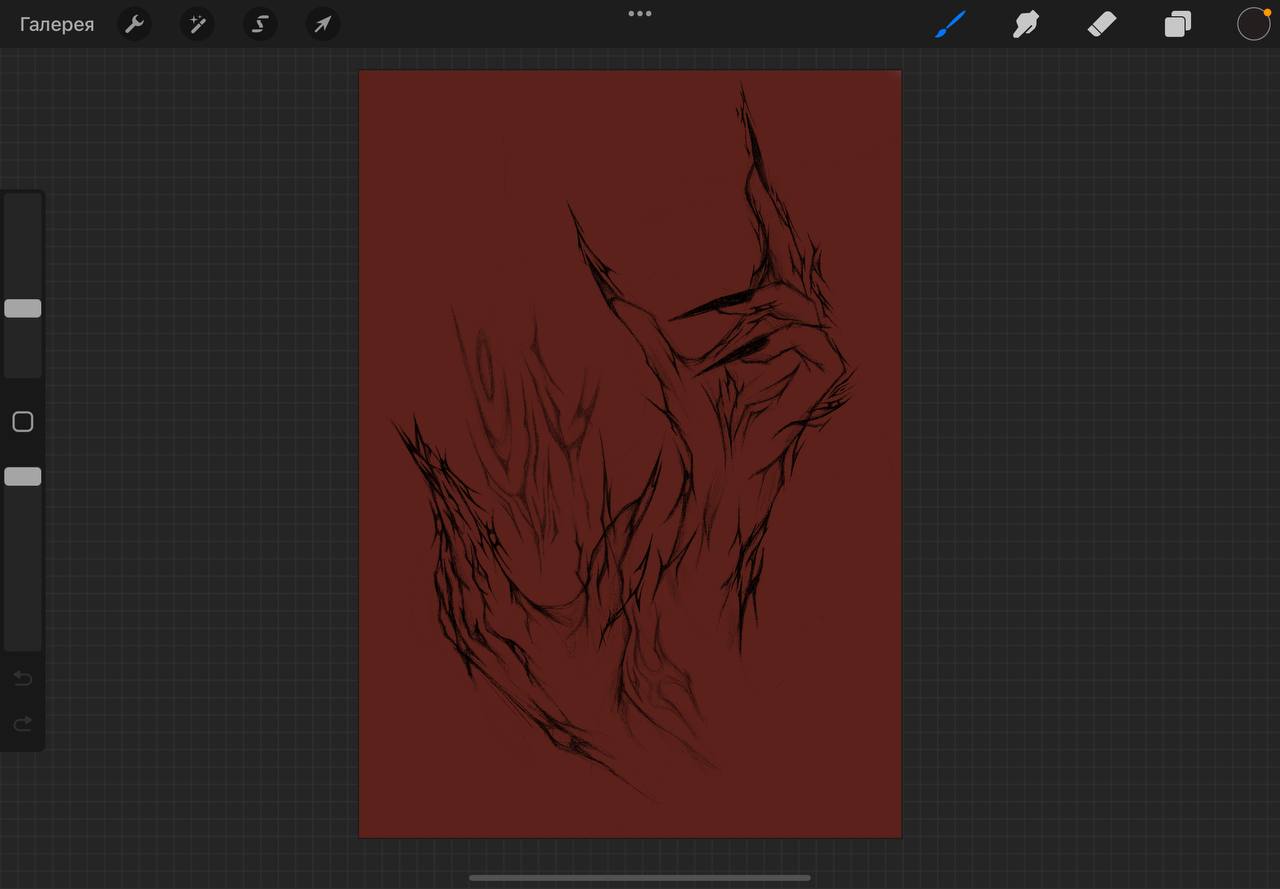
Task: Tap the home indicator bar at bottom
Action: click(640, 878)
